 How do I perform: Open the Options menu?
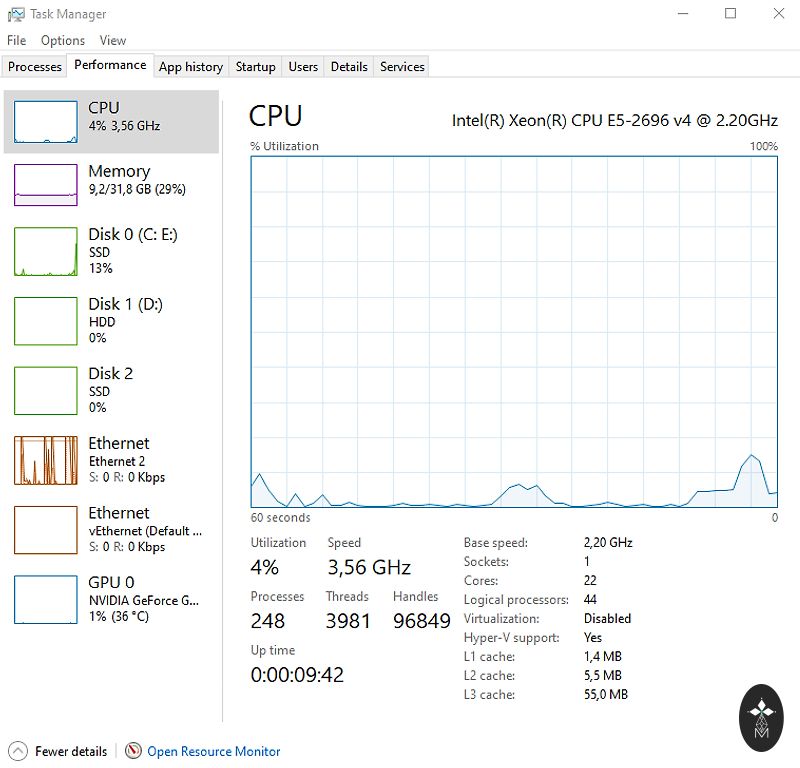click(x=62, y=41)
